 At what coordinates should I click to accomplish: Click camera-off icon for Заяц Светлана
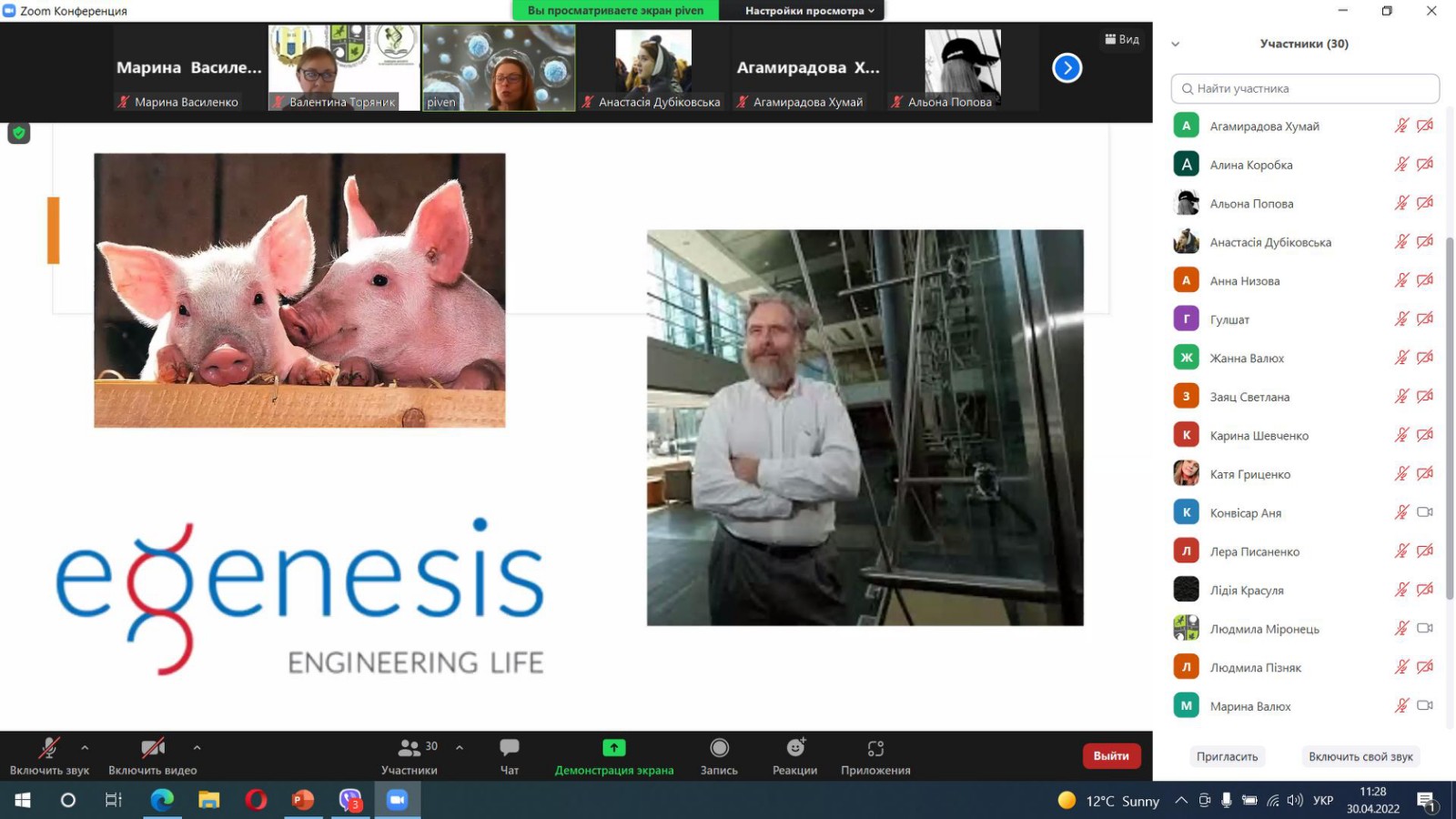pos(1425,396)
